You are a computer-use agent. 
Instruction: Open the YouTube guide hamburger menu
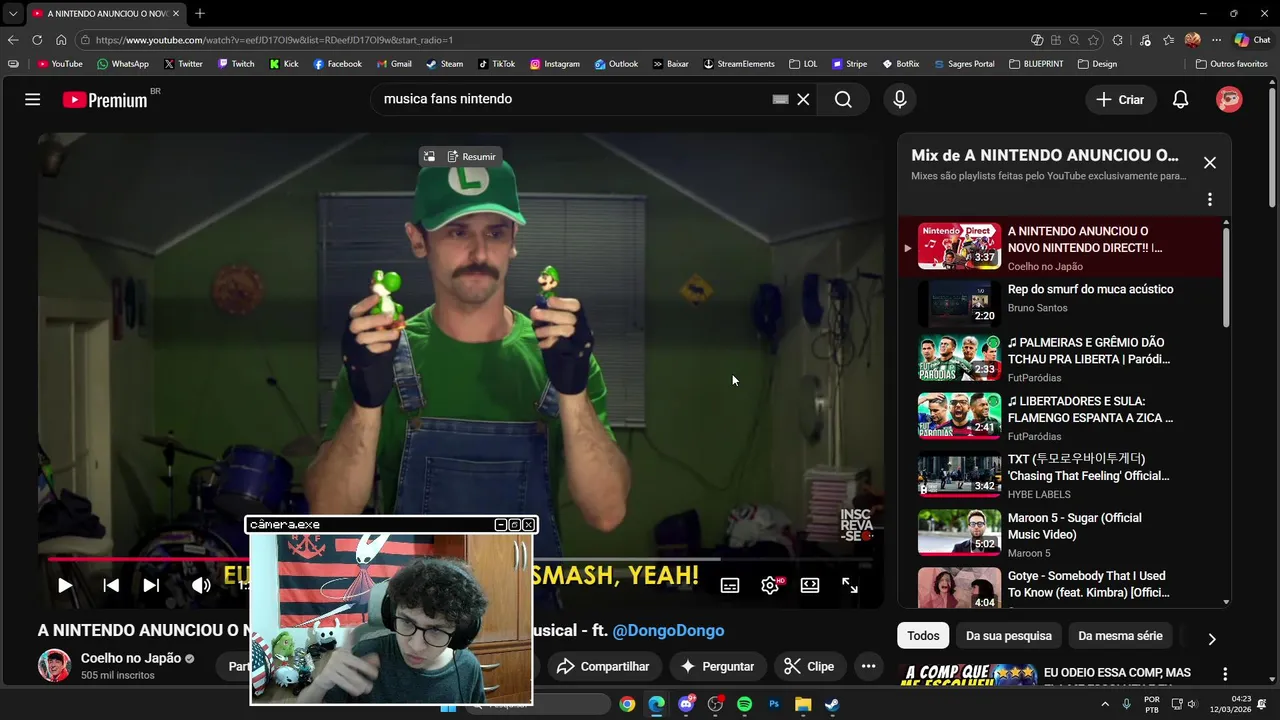point(33,99)
